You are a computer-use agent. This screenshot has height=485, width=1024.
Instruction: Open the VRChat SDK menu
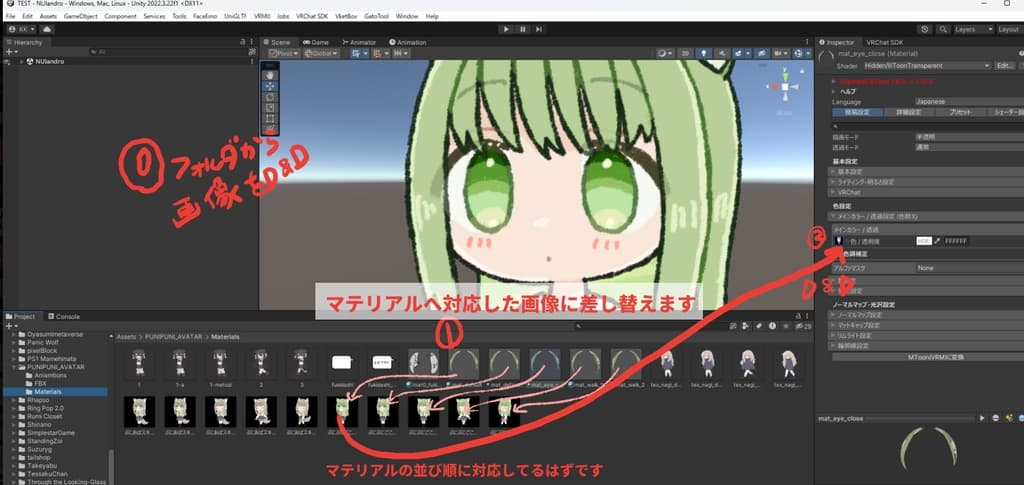coord(312,16)
